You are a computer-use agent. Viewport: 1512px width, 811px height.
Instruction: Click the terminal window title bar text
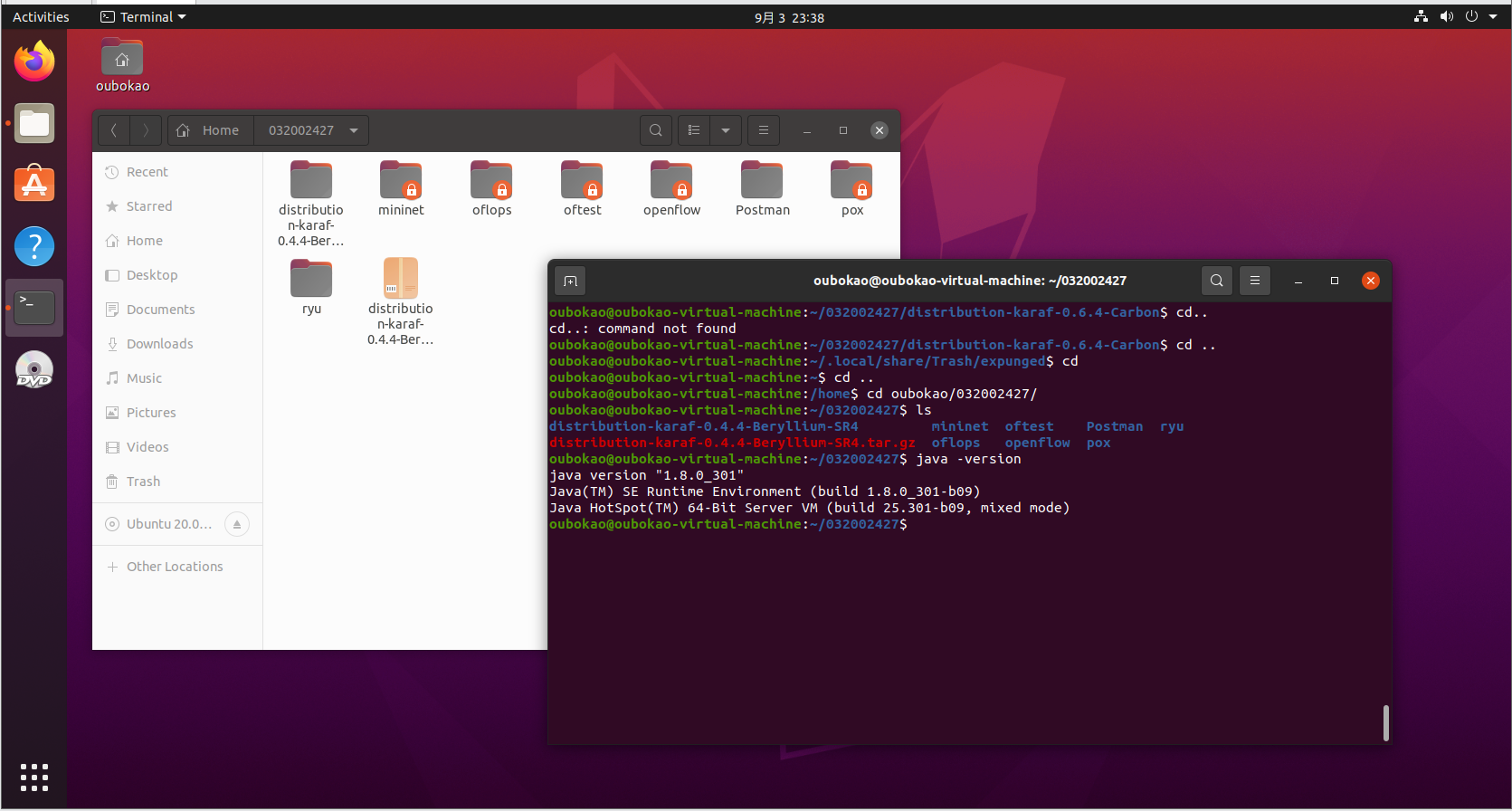coord(970,281)
